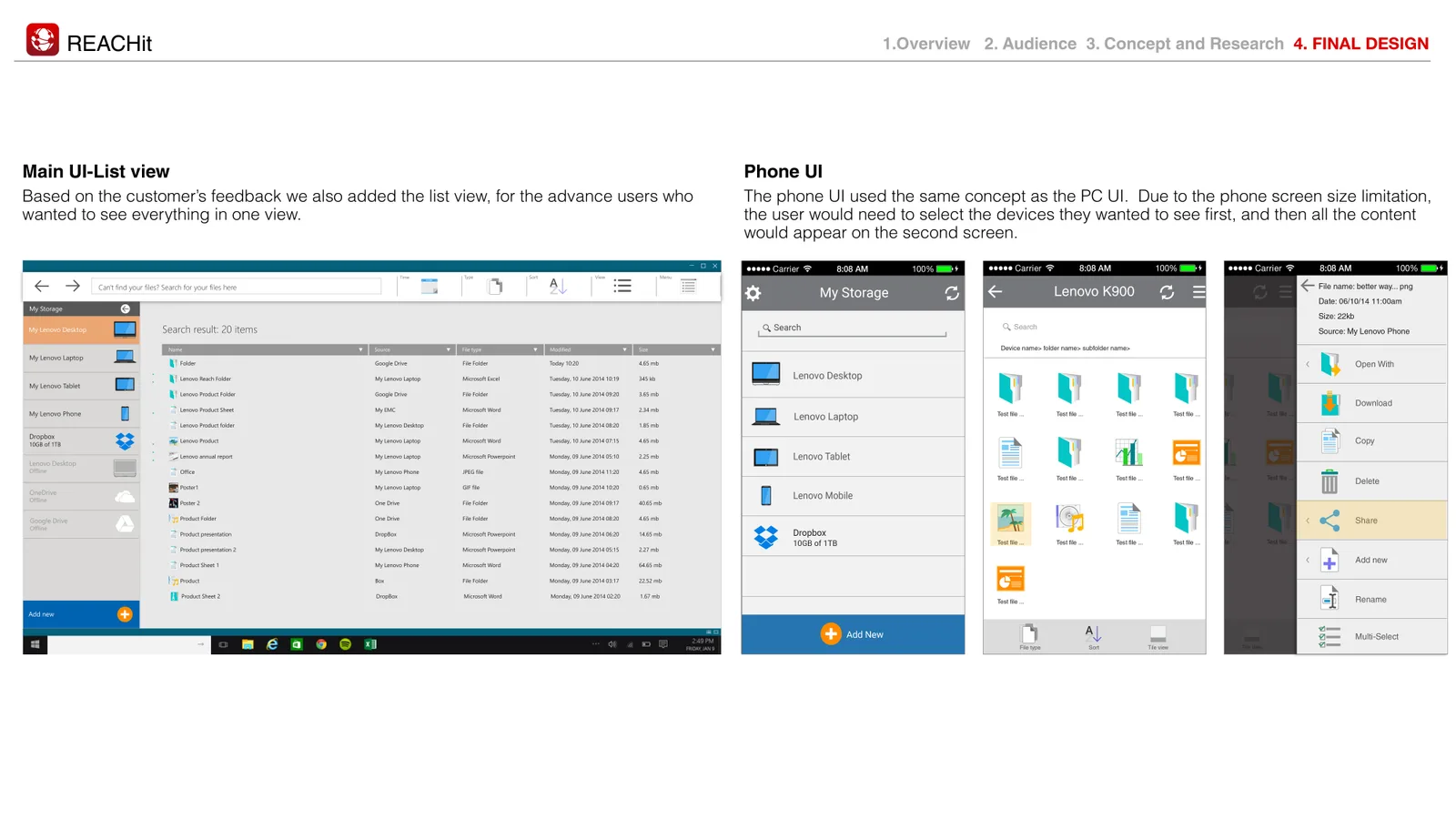Screen dimensions: 1456x819
Task: Go to the 1.Overview section tab
Action: (926, 44)
